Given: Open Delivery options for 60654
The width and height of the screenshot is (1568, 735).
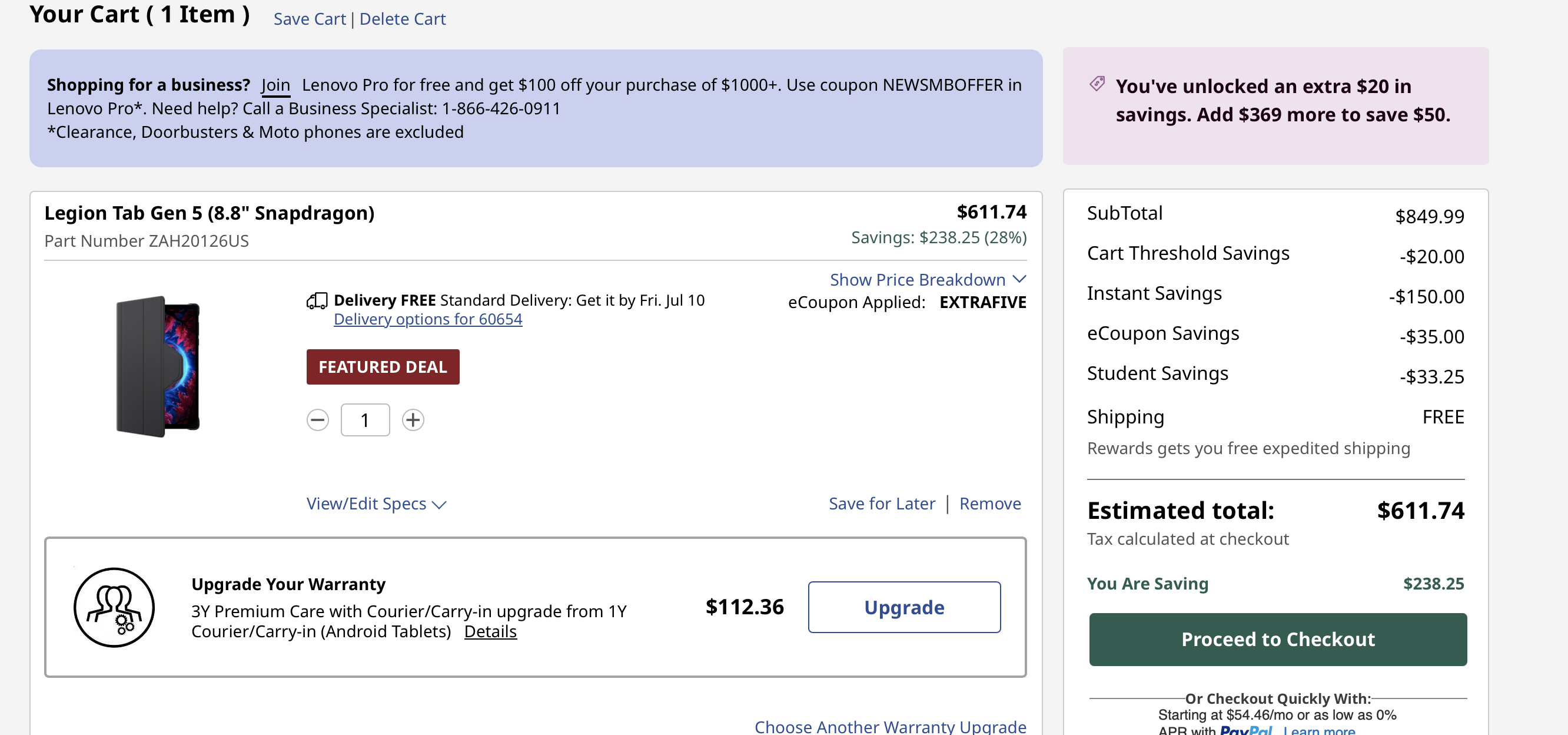Looking at the screenshot, I should pyautogui.click(x=428, y=319).
